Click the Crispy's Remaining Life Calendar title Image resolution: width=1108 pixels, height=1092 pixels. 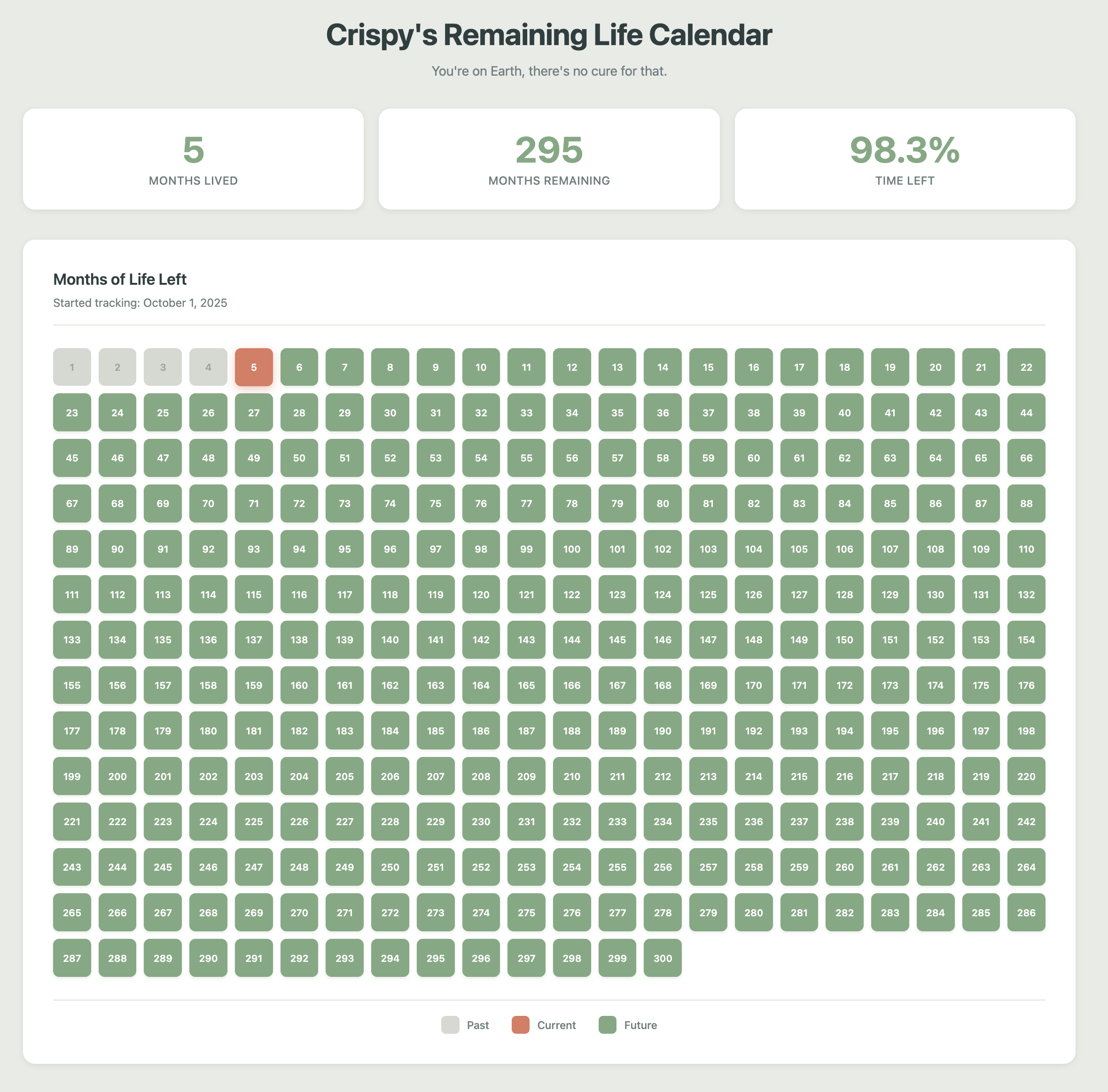click(549, 35)
